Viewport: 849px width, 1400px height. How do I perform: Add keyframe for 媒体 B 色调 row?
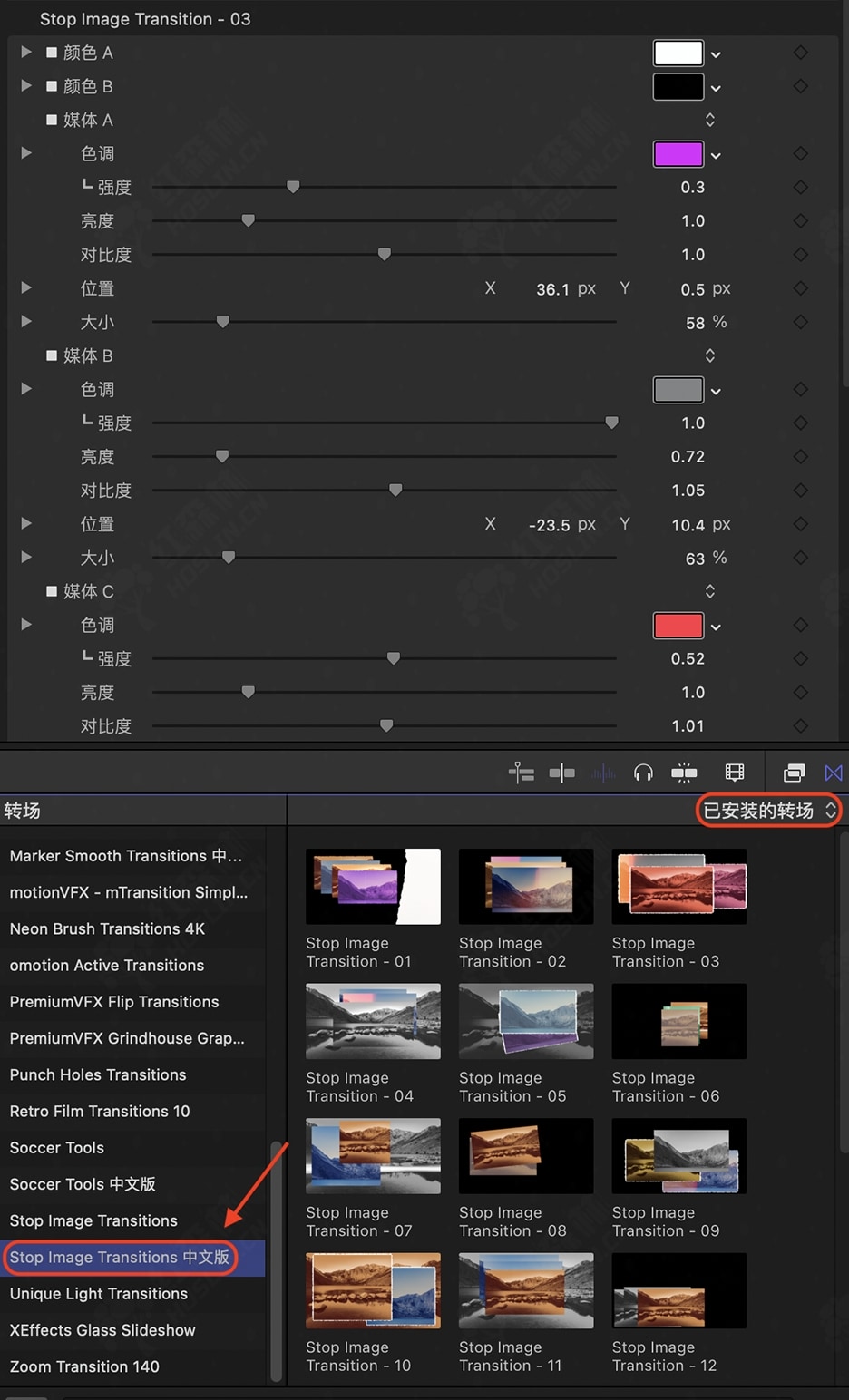pos(800,389)
